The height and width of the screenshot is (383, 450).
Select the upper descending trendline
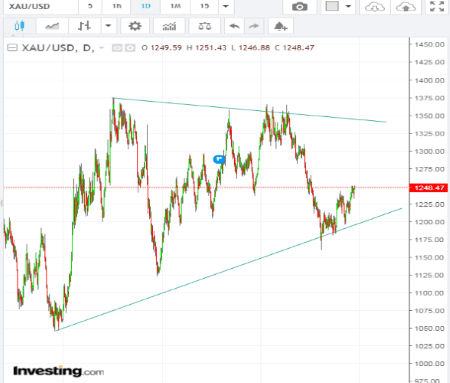point(250,110)
